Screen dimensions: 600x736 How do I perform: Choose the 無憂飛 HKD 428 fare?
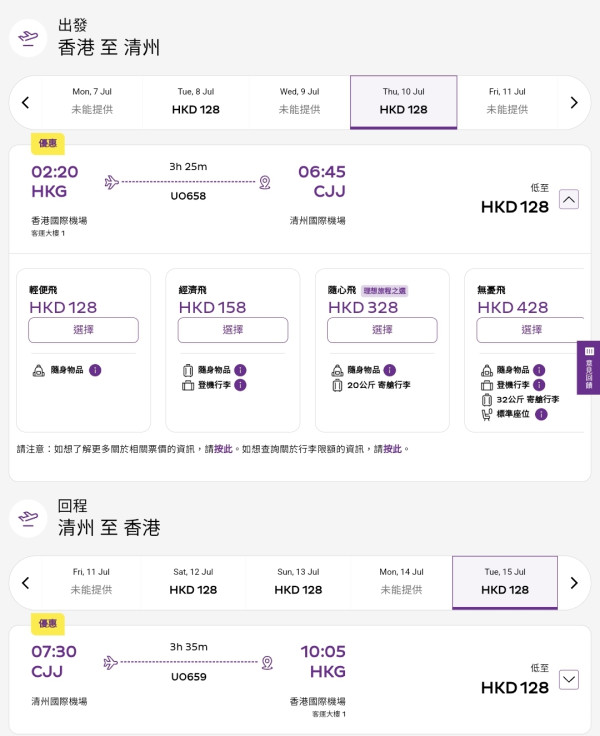pyautogui.click(x=531, y=330)
